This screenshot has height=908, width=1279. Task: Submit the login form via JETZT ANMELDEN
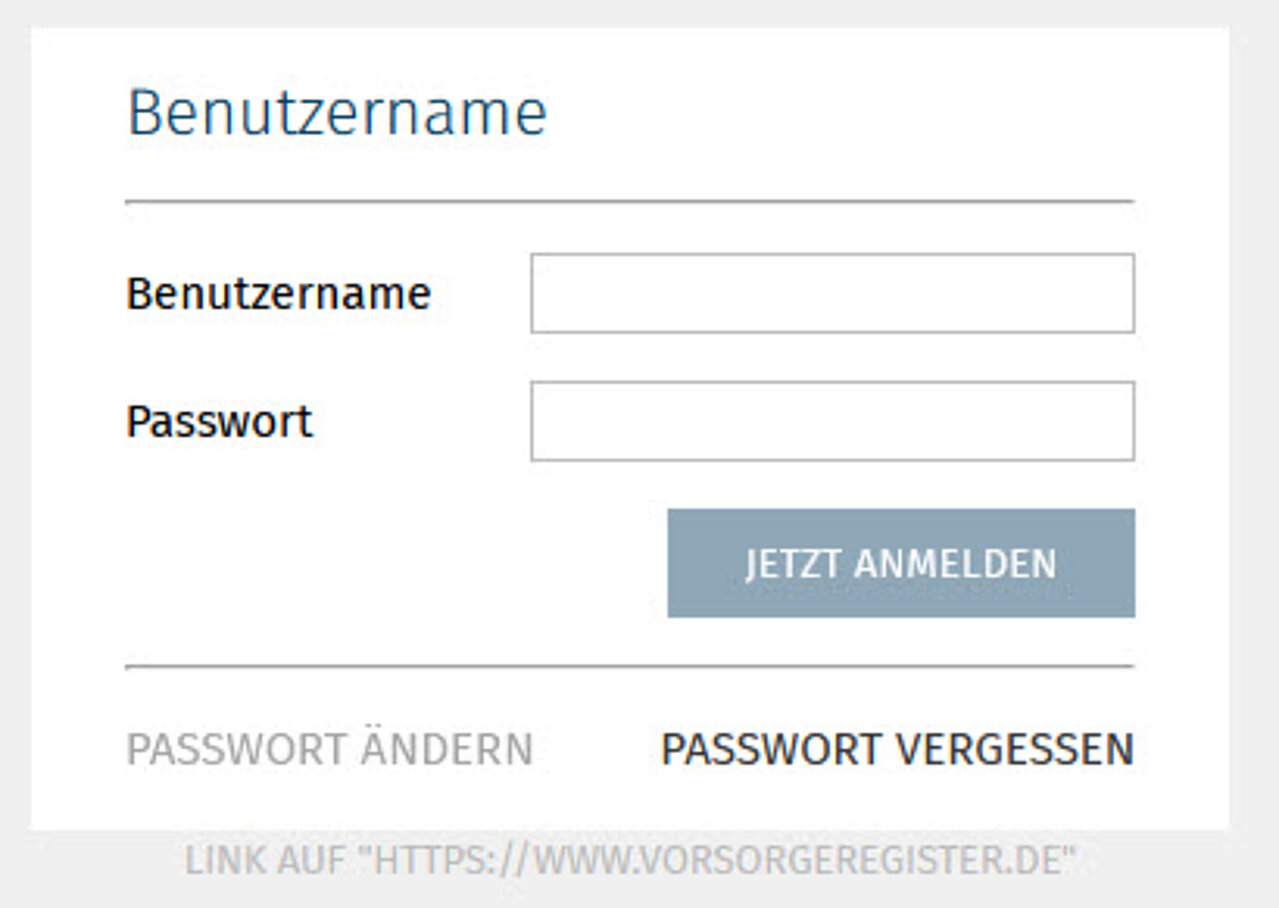click(x=900, y=563)
